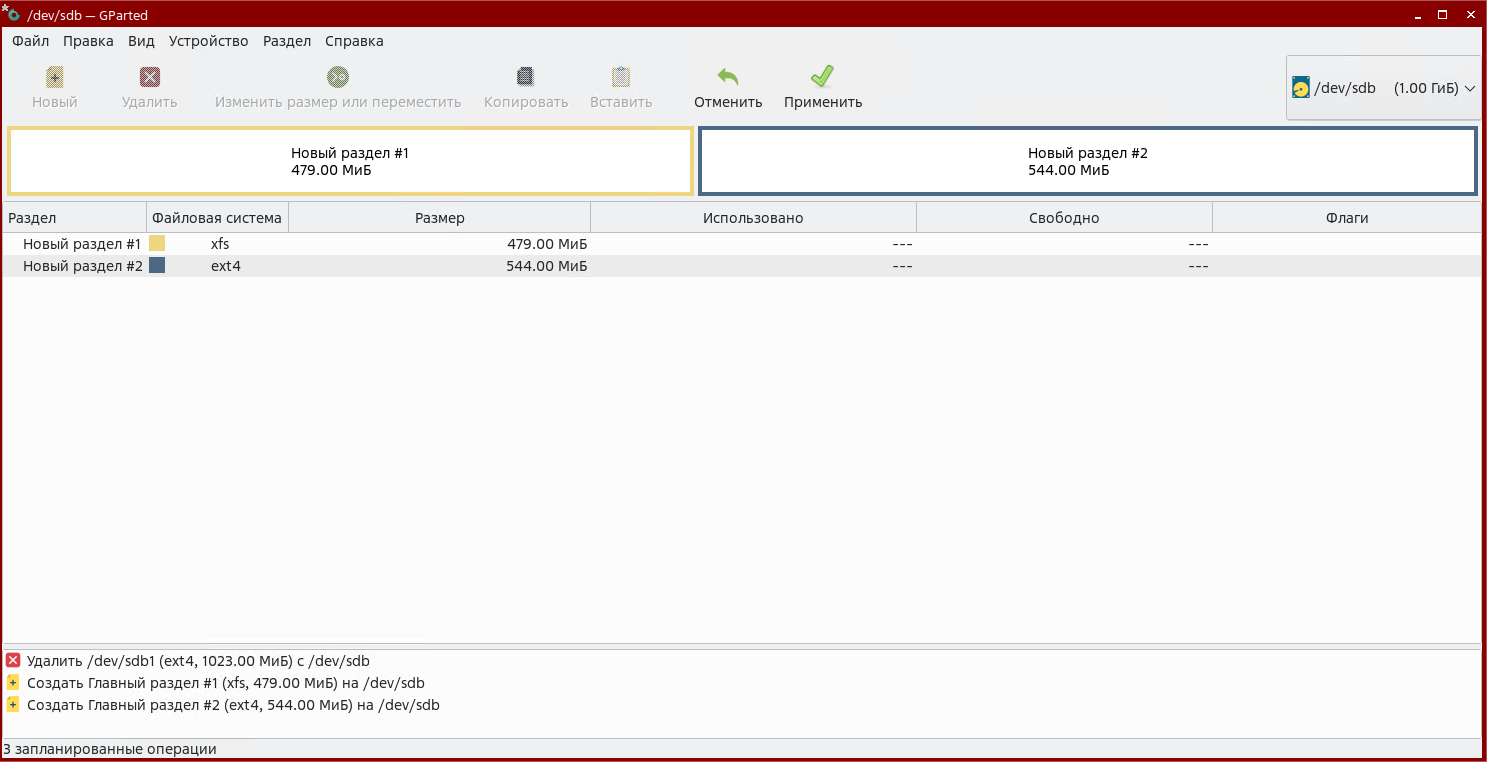Click the Раздел column header
The width and height of the screenshot is (1487, 762).
pos(75,217)
